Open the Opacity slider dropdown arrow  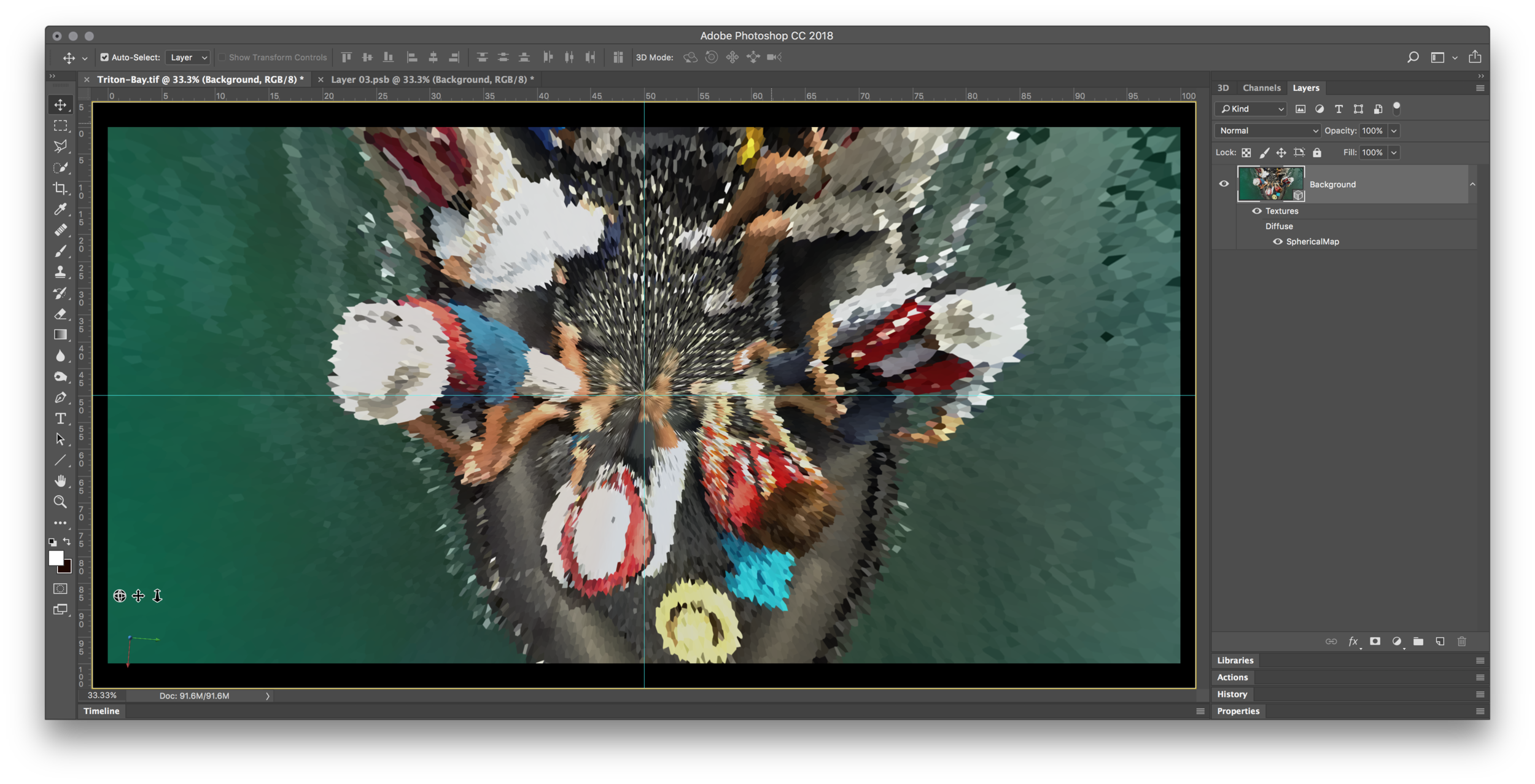(1394, 131)
